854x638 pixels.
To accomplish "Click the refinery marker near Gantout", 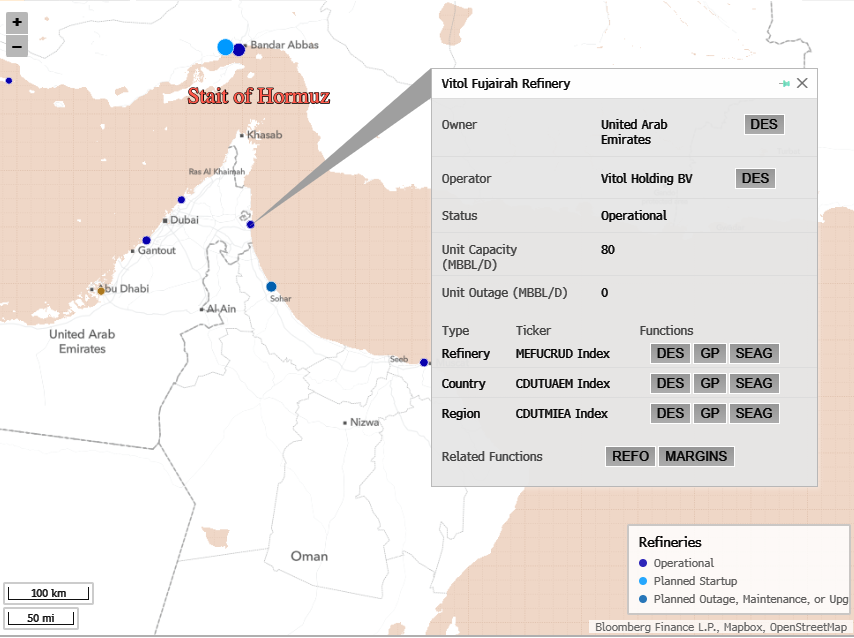I will point(146,240).
